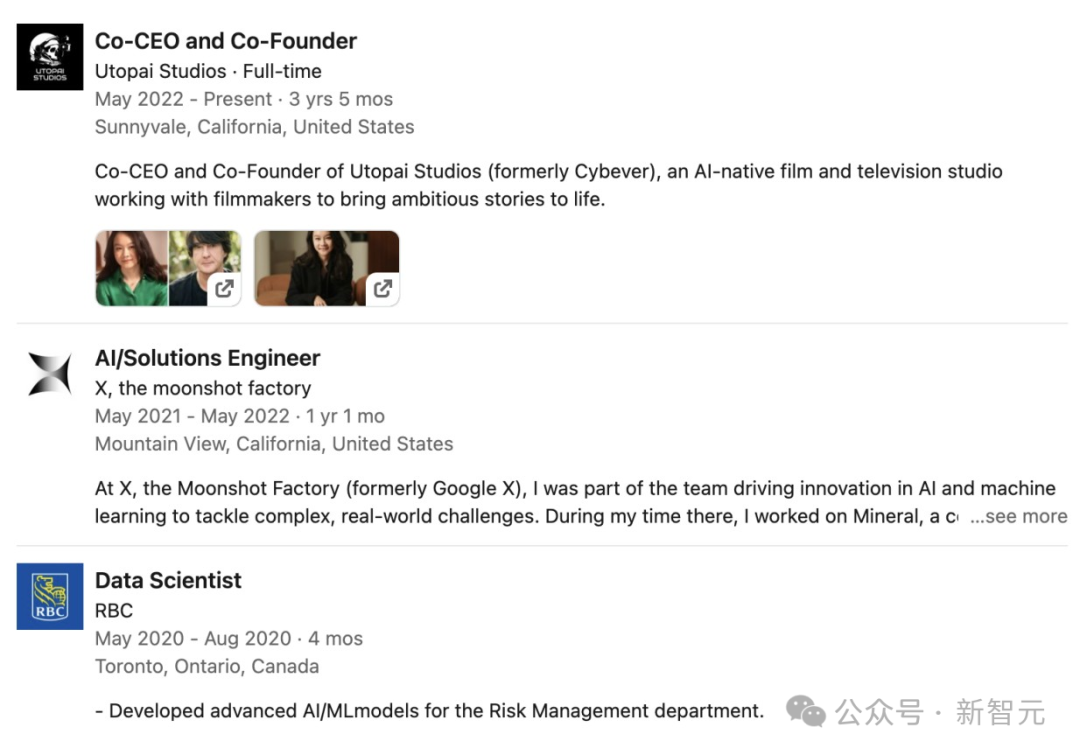The height and width of the screenshot is (755, 1080).
Task: Click the "Toronto, Ontario, Canada" location text
Action: pyautogui.click(x=207, y=666)
